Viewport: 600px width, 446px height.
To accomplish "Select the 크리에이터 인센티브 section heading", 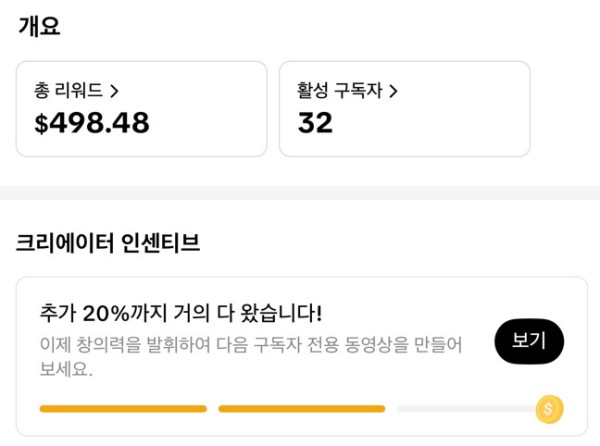I will coord(108,243).
